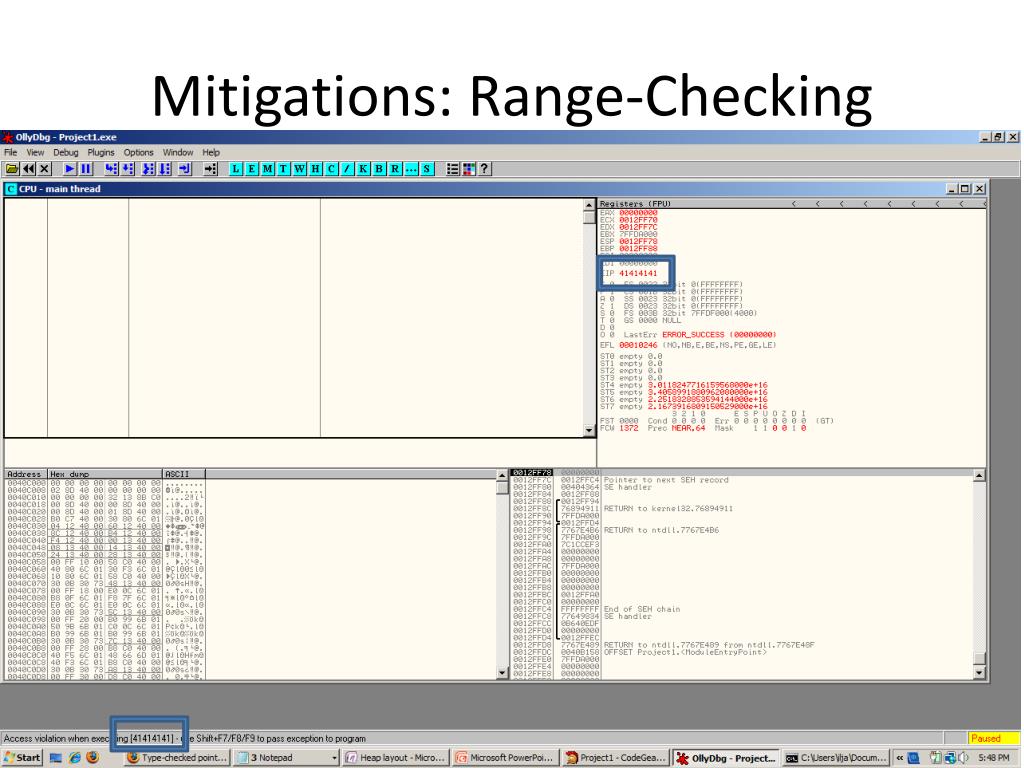Switch to the Heap layout taskbar window
The height and width of the screenshot is (768, 1024).
(x=396, y=758)
